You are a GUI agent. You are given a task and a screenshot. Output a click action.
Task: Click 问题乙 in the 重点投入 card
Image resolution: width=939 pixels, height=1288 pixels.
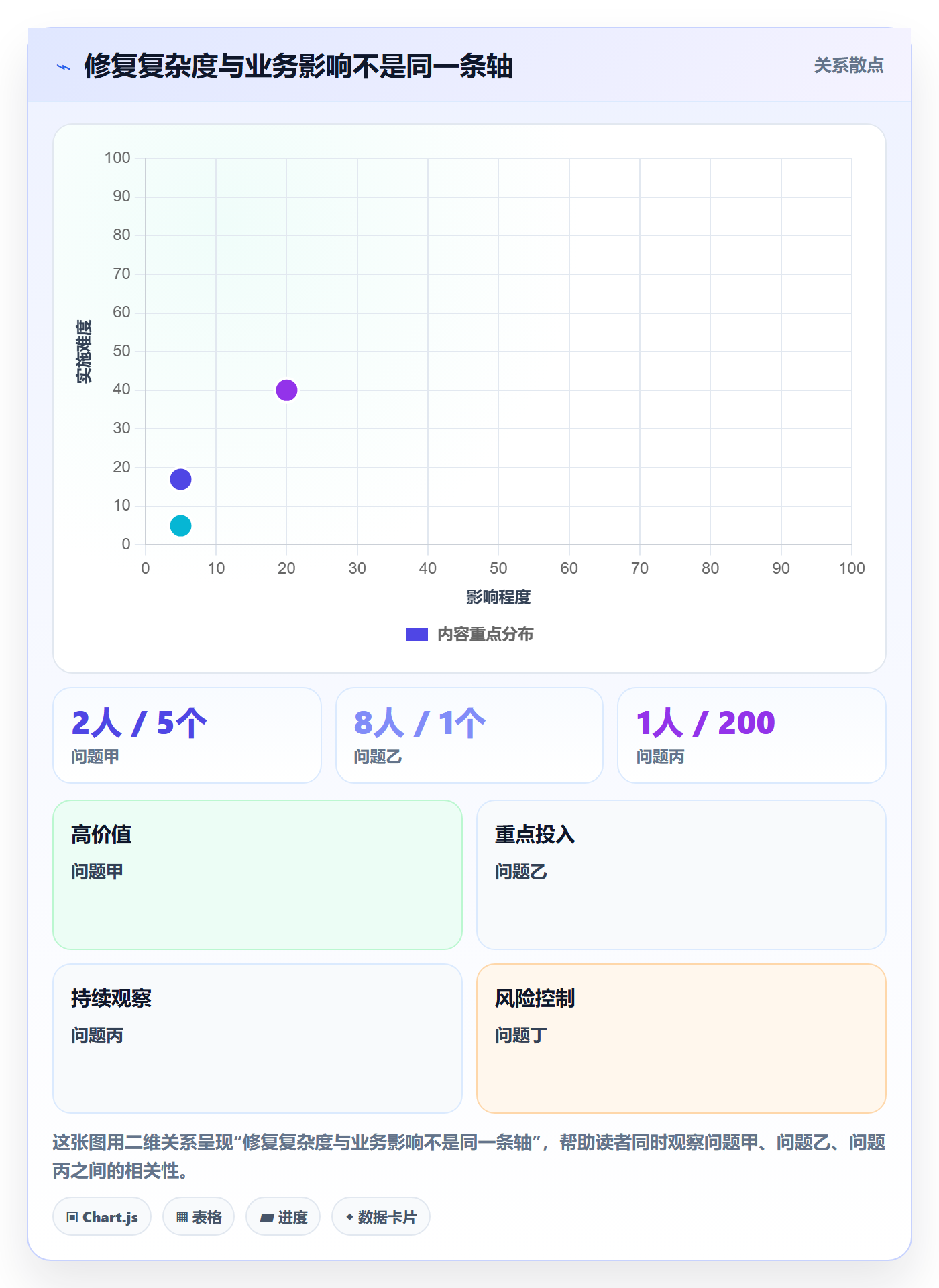[521, 872]
